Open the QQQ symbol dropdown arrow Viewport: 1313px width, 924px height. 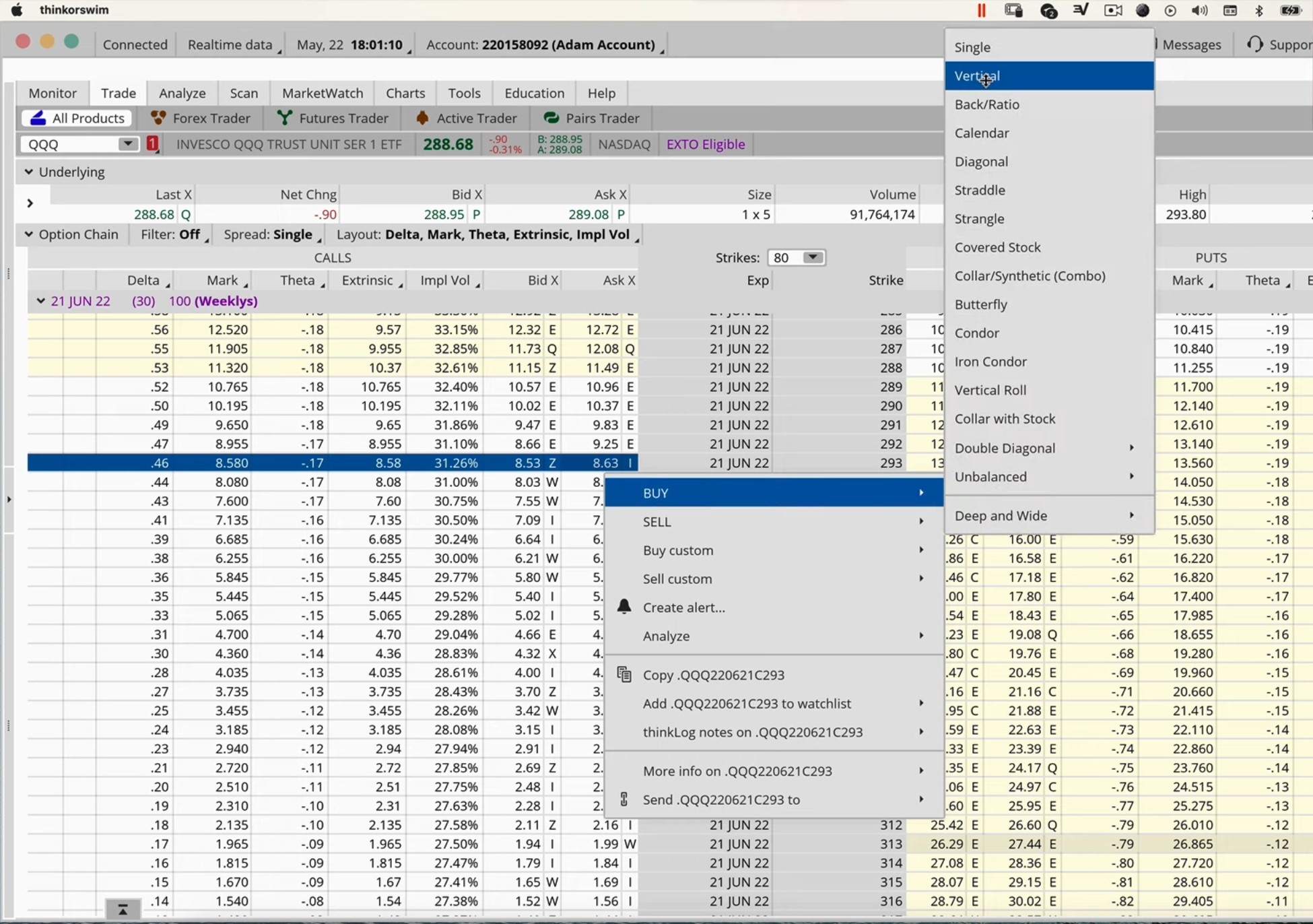pyautogui.click(x=127, y=144)
